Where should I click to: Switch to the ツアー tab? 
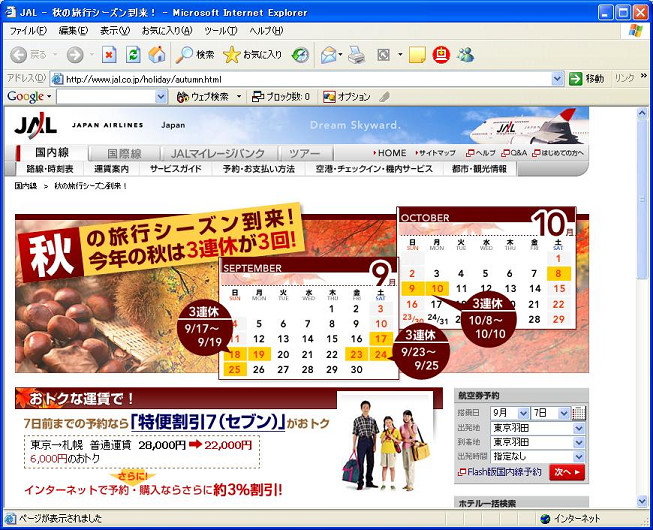305,154
